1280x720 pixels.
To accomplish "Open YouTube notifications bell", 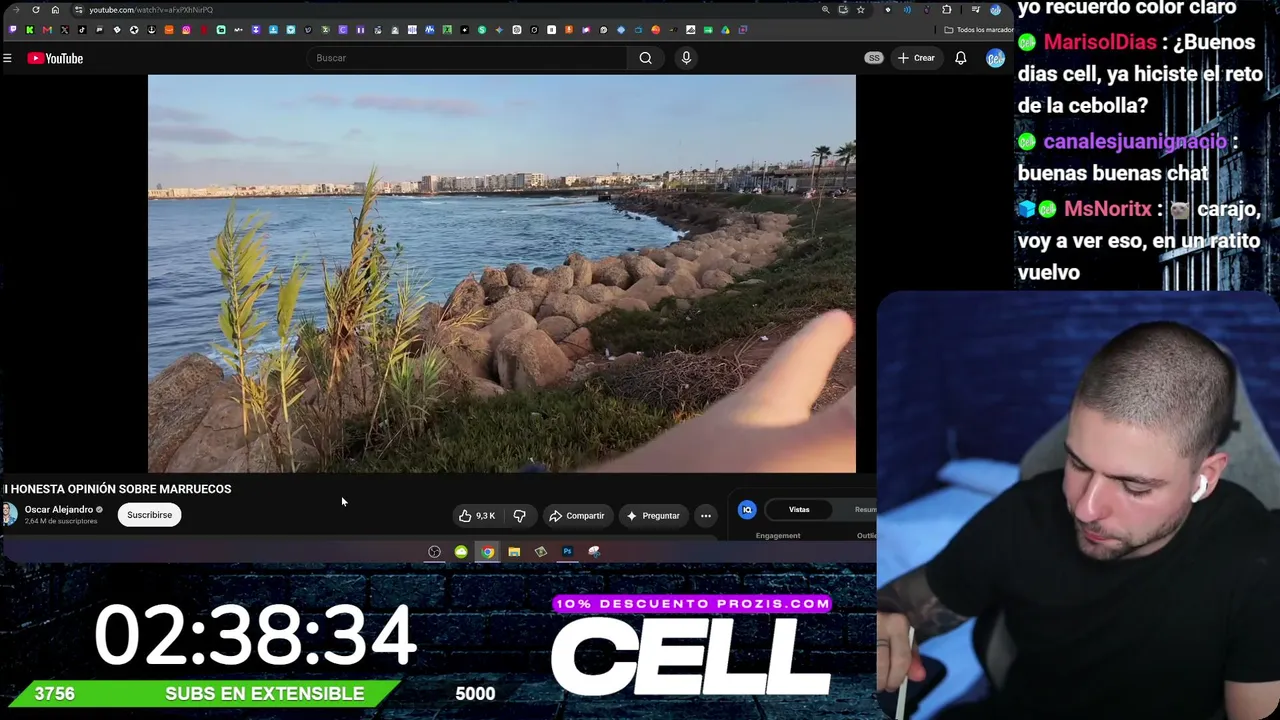I will click(960, 58).
